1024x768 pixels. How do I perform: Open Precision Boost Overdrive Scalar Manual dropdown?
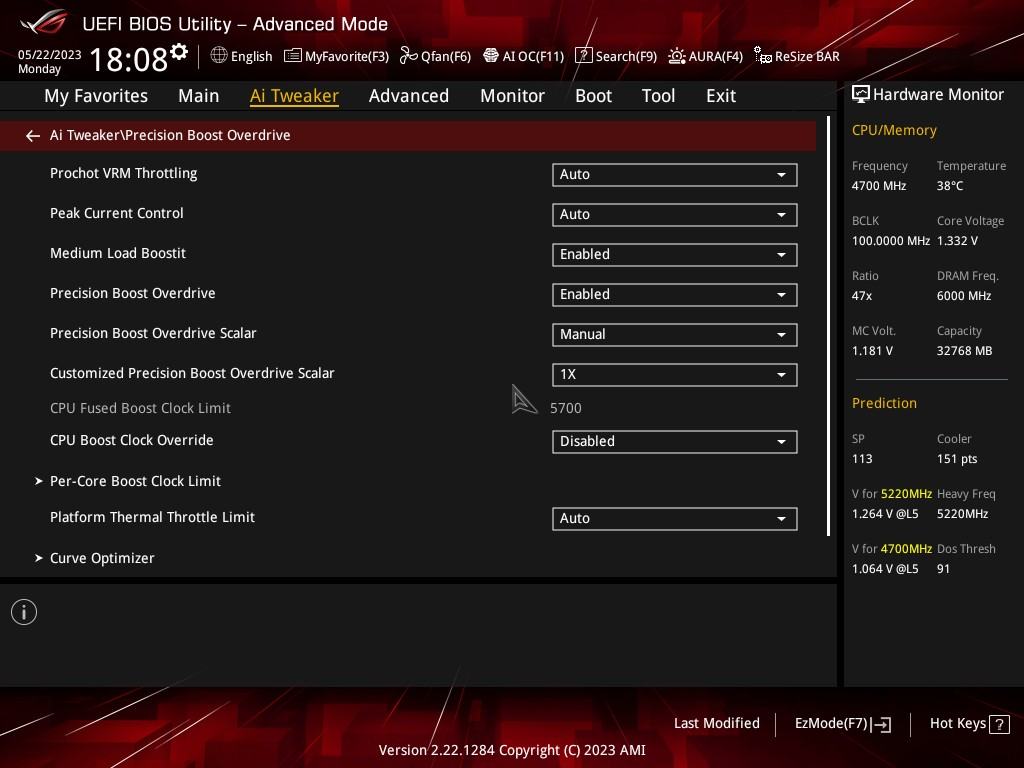click(x=675, y=334)
